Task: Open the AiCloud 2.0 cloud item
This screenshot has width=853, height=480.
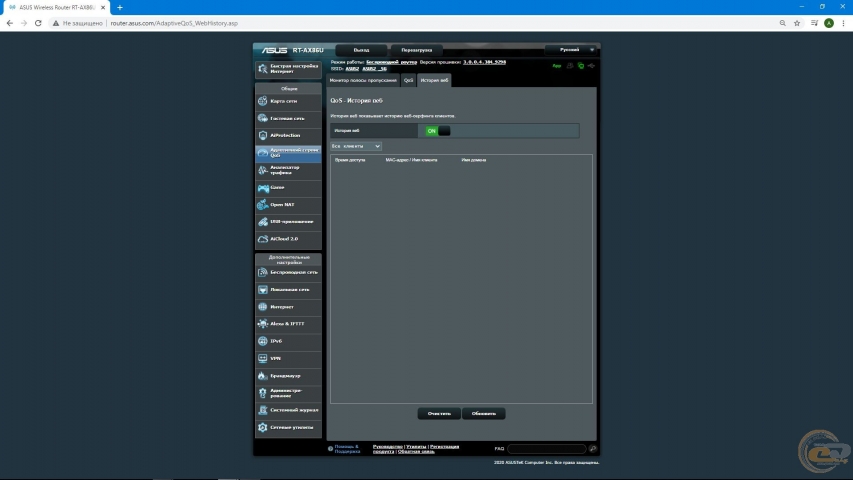Action: click(288, 239)
